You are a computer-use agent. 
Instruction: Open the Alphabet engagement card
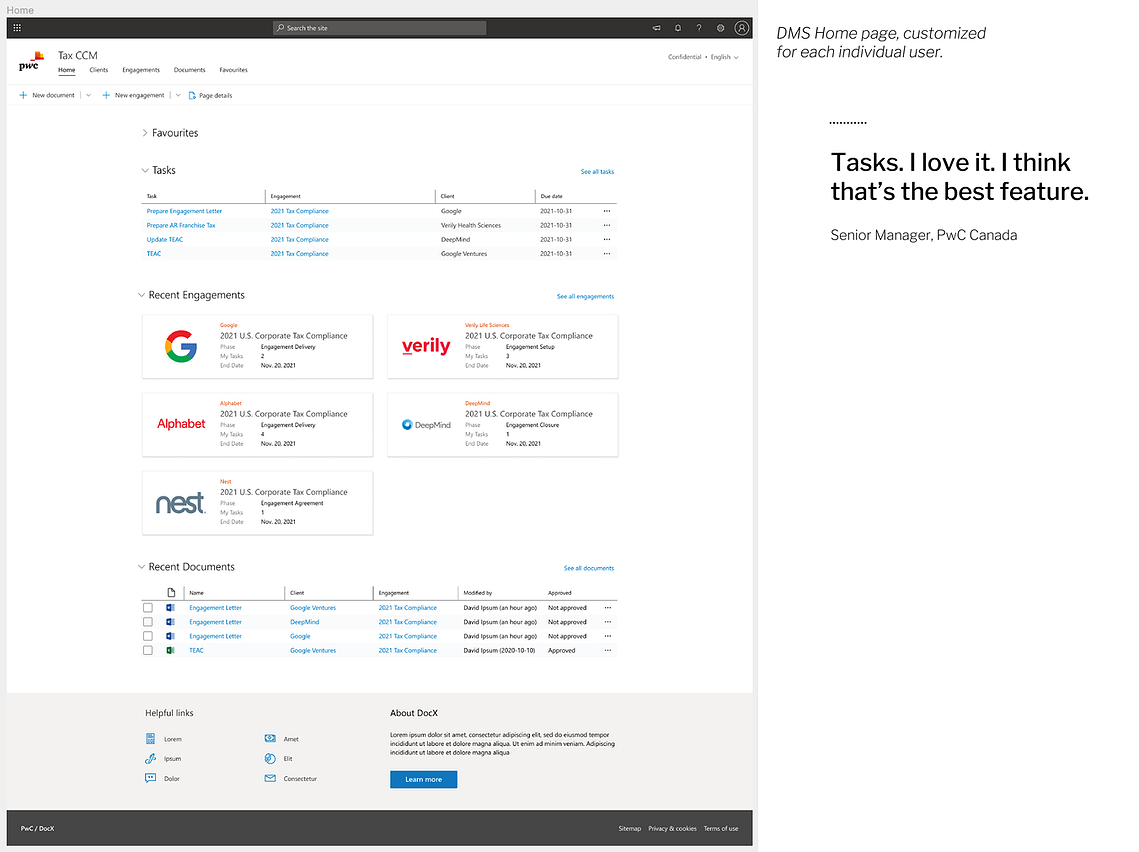(258, 425)
